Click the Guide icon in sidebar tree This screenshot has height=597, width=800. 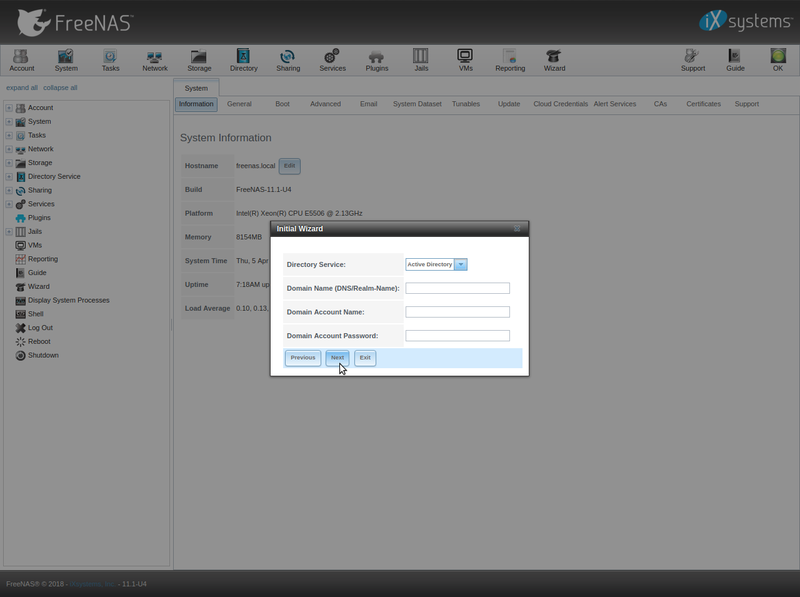(x=20, y=273)
